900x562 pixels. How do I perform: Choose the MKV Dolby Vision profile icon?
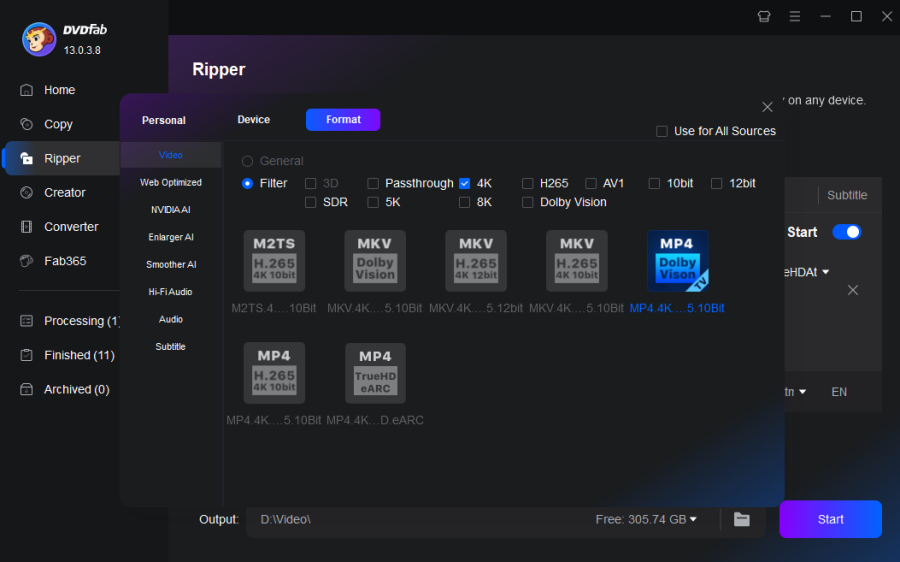[375, 261]
